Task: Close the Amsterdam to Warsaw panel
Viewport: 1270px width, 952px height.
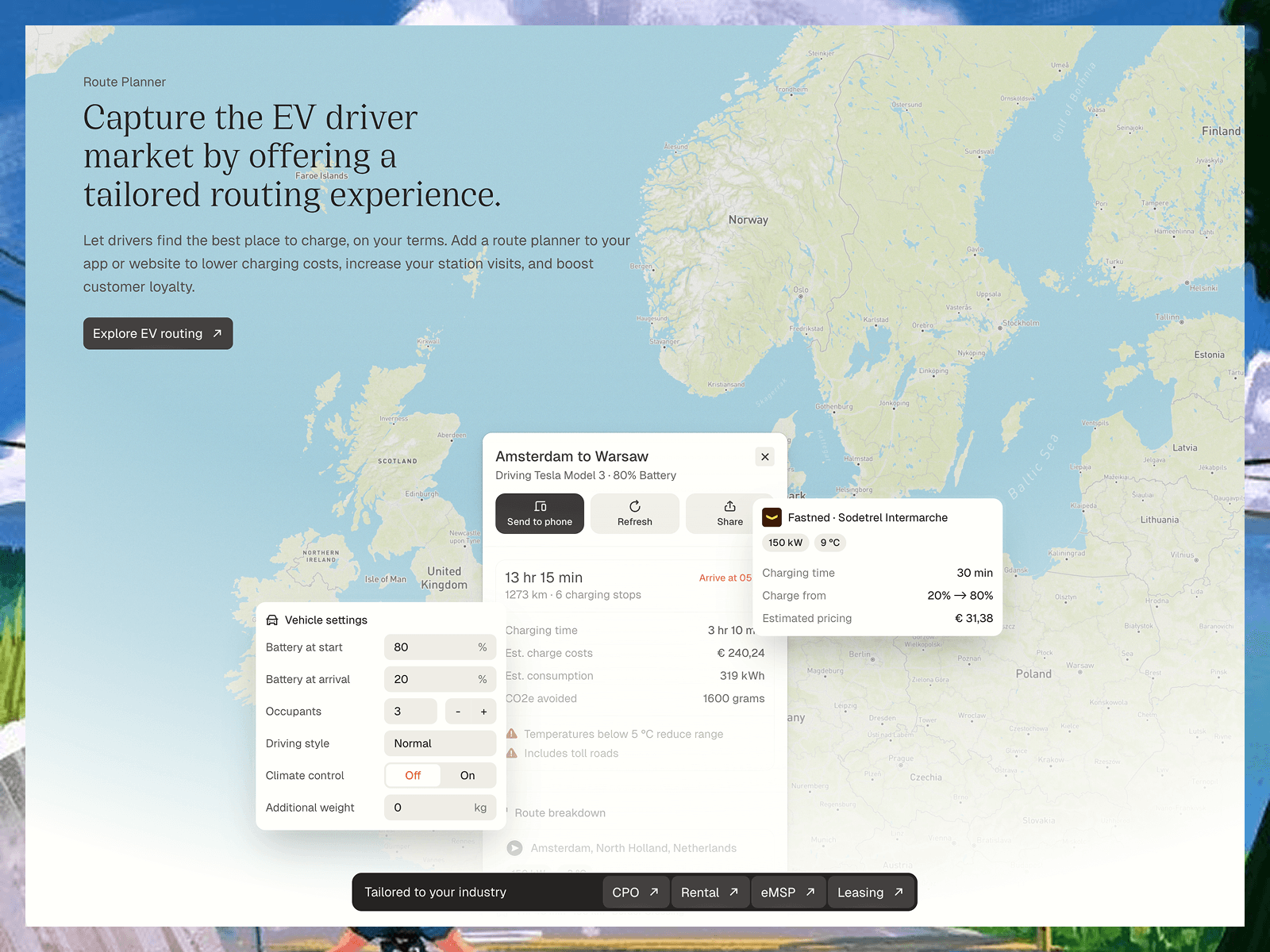Action: click(x=765, y=456)
